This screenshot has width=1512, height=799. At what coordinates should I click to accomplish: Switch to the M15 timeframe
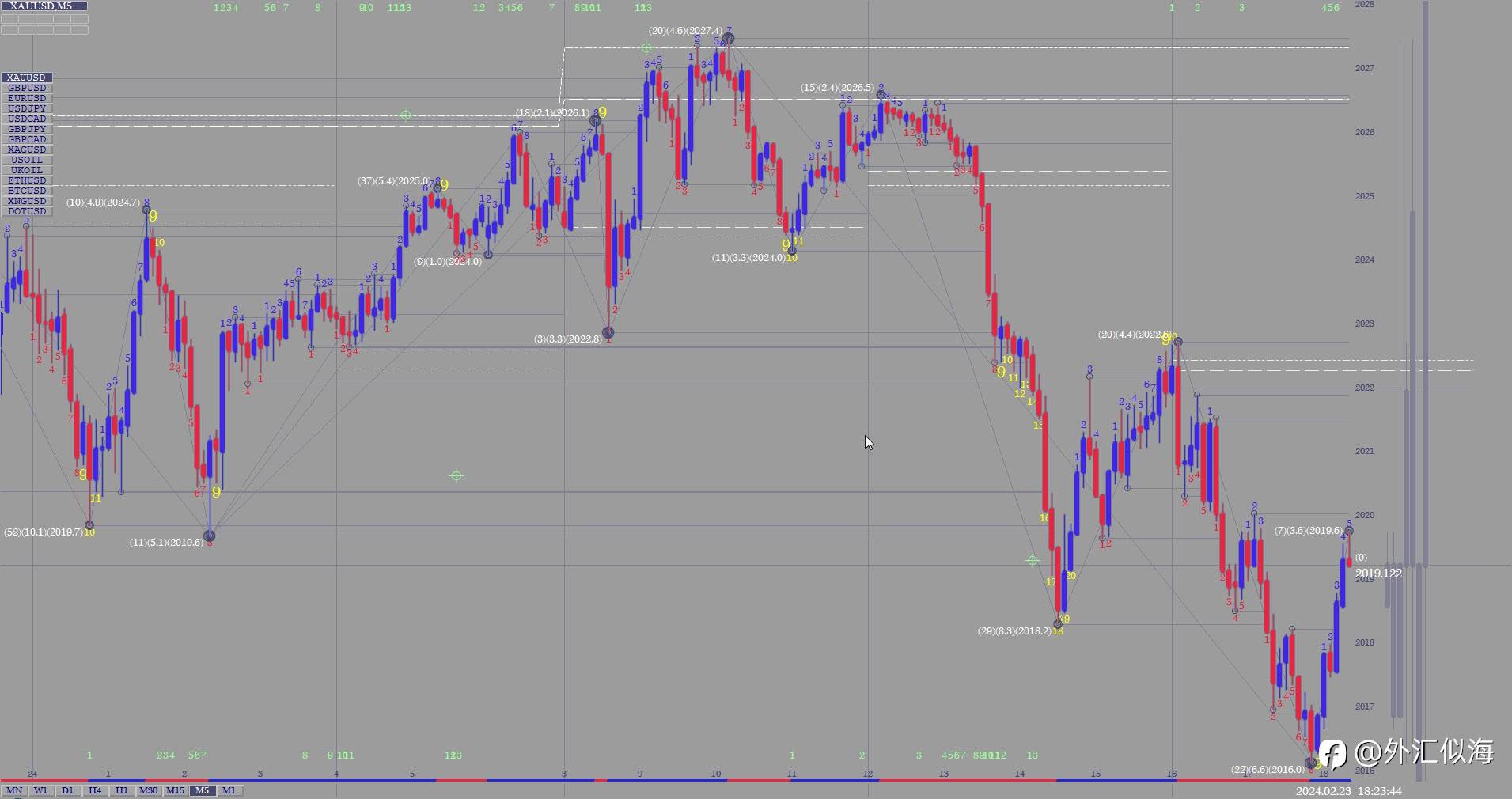click(176, 790)
